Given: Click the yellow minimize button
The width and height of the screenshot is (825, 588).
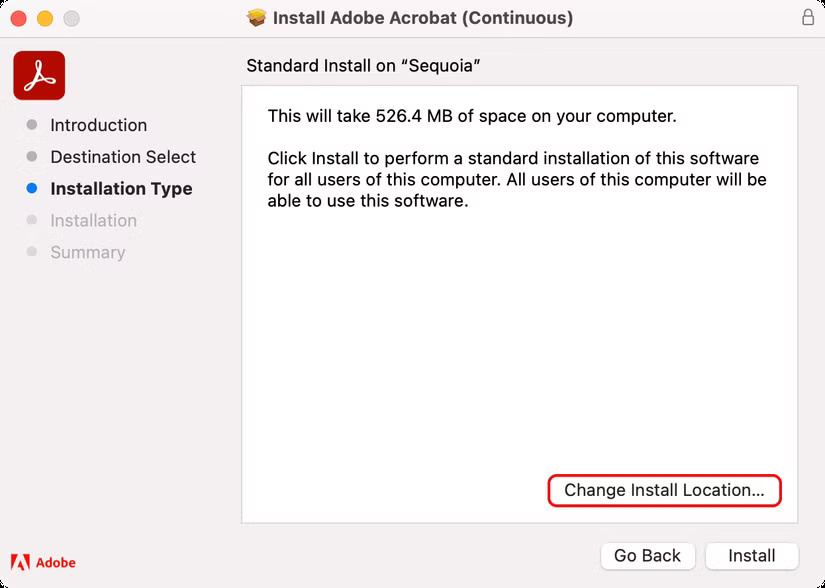Looking at the screenshot, I should click(x=43, y=17).
